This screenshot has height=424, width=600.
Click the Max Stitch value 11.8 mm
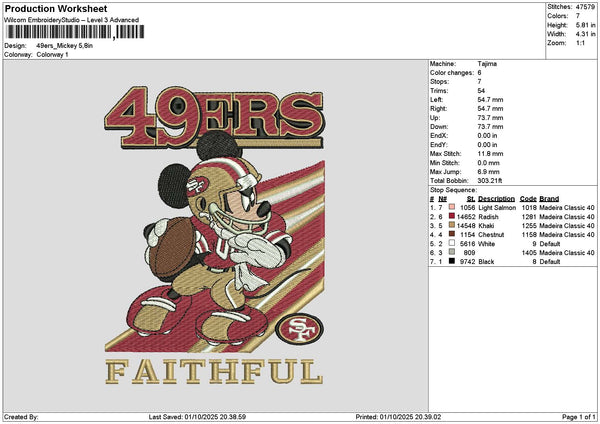(x=490, y=153)
